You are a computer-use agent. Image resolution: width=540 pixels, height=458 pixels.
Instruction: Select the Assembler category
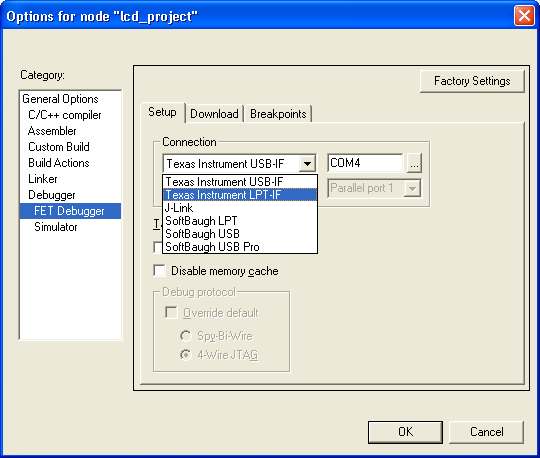pos(52,131)
